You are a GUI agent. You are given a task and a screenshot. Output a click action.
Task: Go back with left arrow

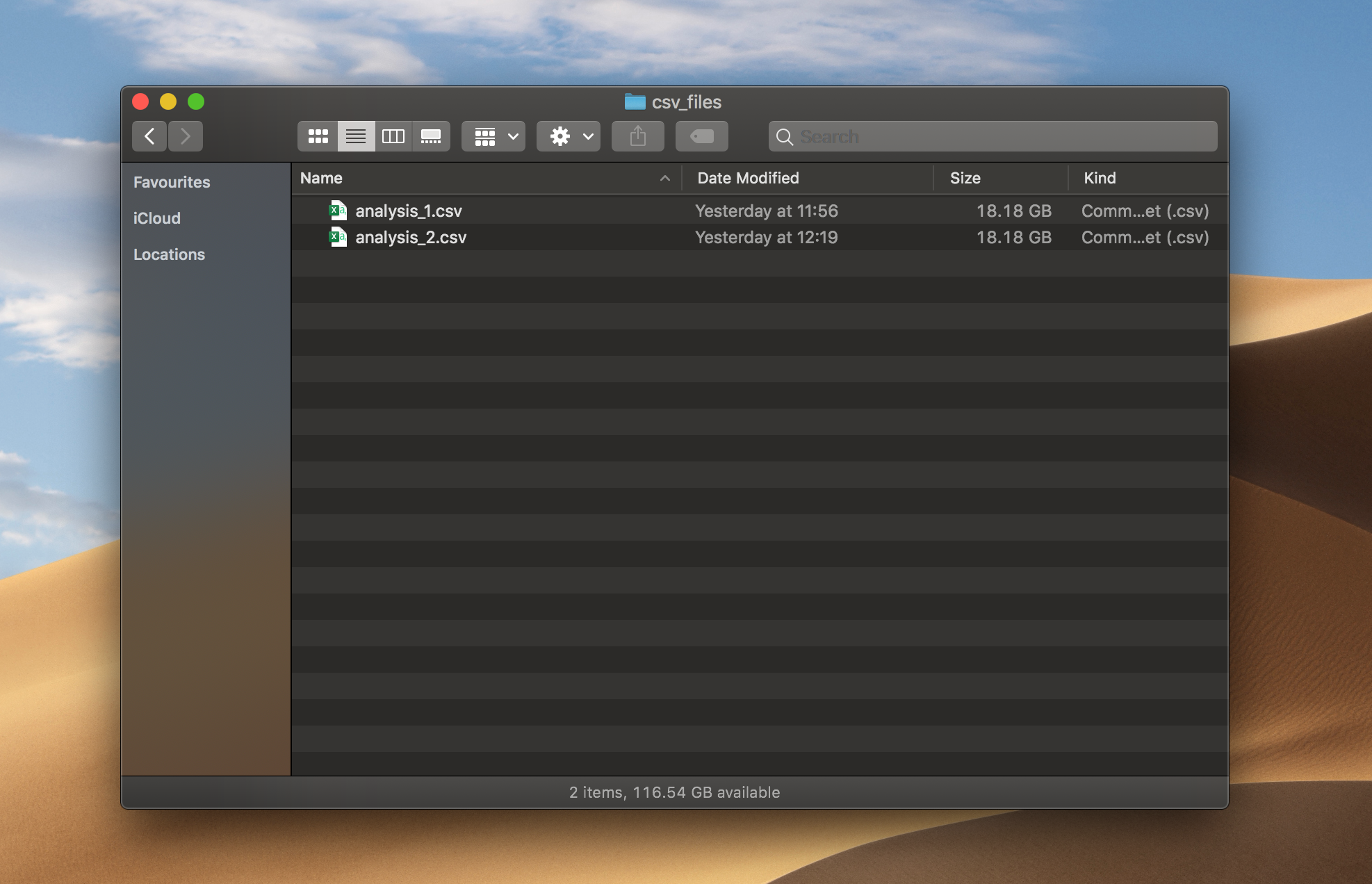149,136
